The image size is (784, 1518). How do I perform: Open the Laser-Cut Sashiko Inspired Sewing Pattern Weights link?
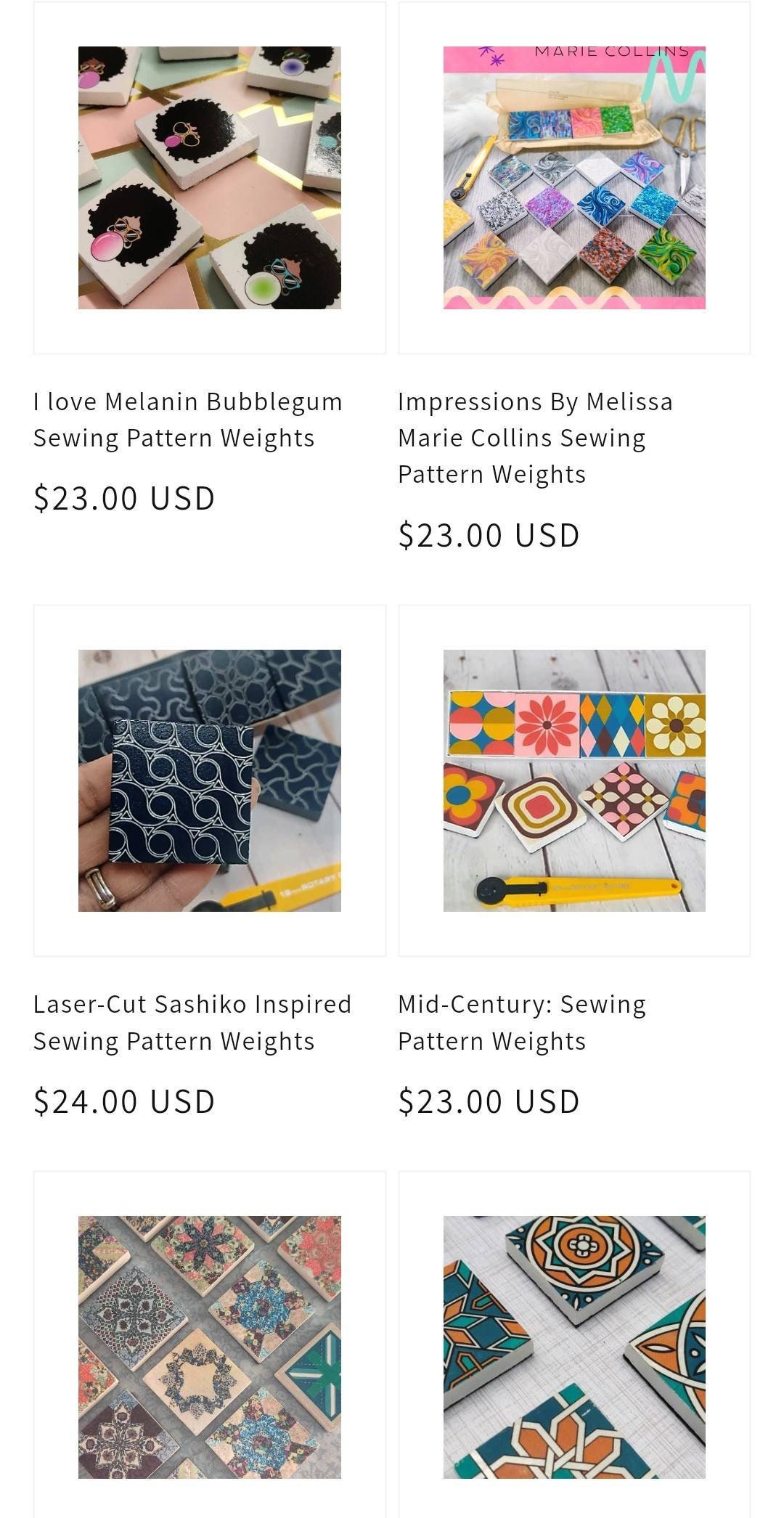tap(192, 1023)
